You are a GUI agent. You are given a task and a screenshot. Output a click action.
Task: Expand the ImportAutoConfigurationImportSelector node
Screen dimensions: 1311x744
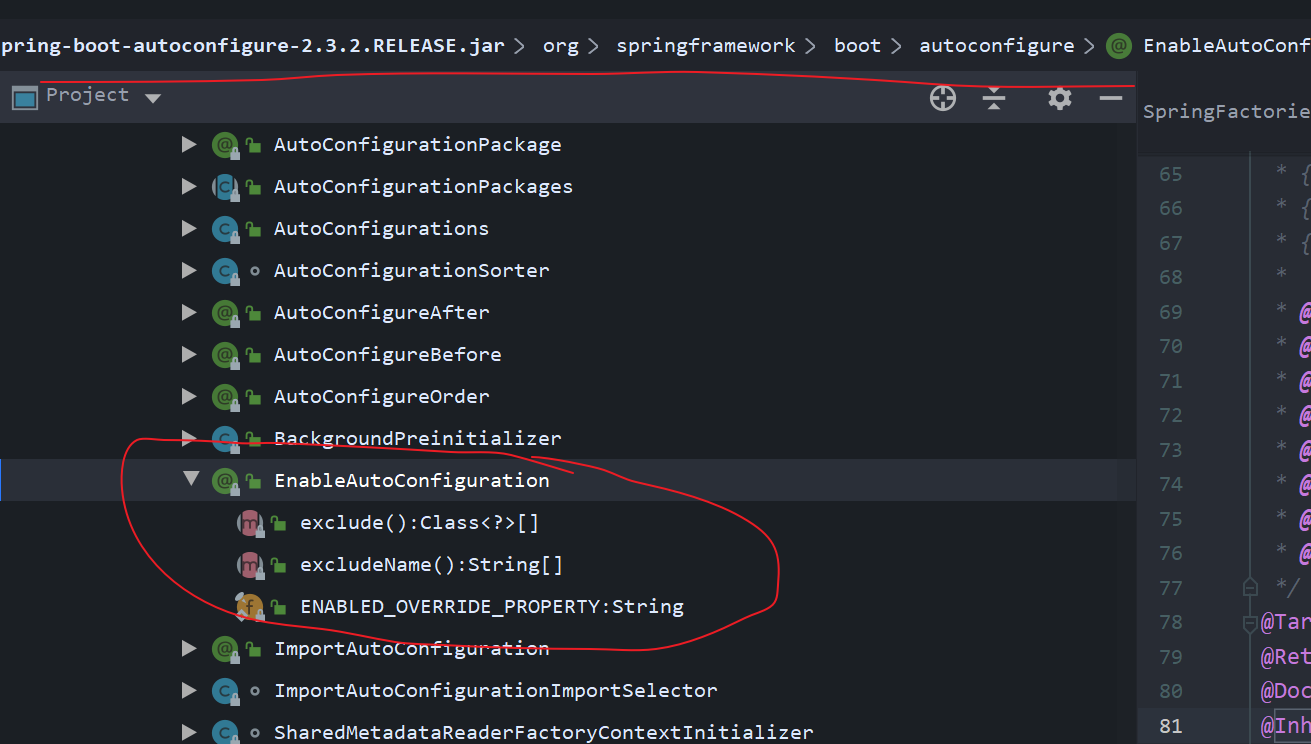click(188, 691)
